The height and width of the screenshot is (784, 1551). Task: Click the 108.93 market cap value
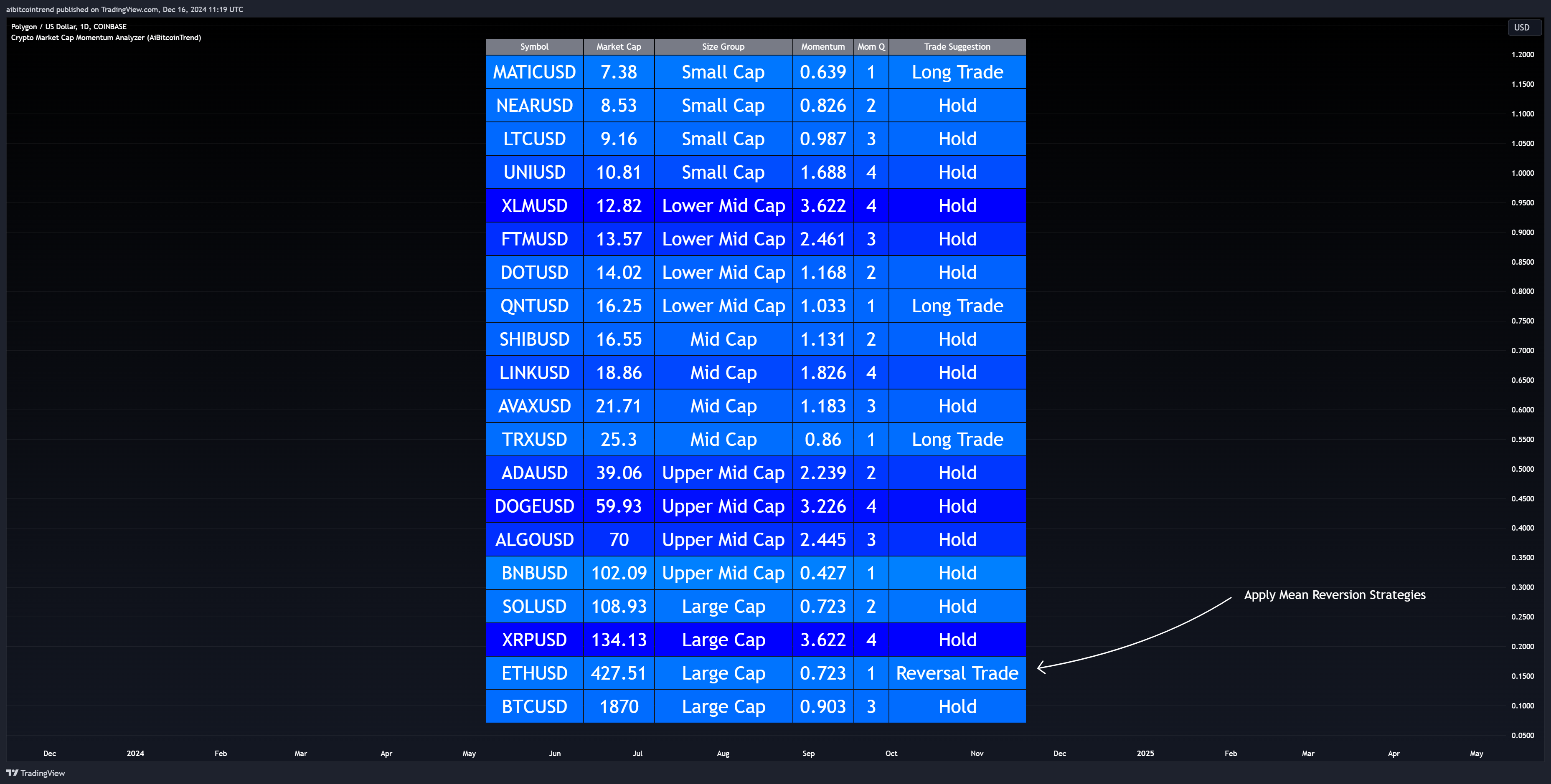pyautogui.click(x=619, y=607)
